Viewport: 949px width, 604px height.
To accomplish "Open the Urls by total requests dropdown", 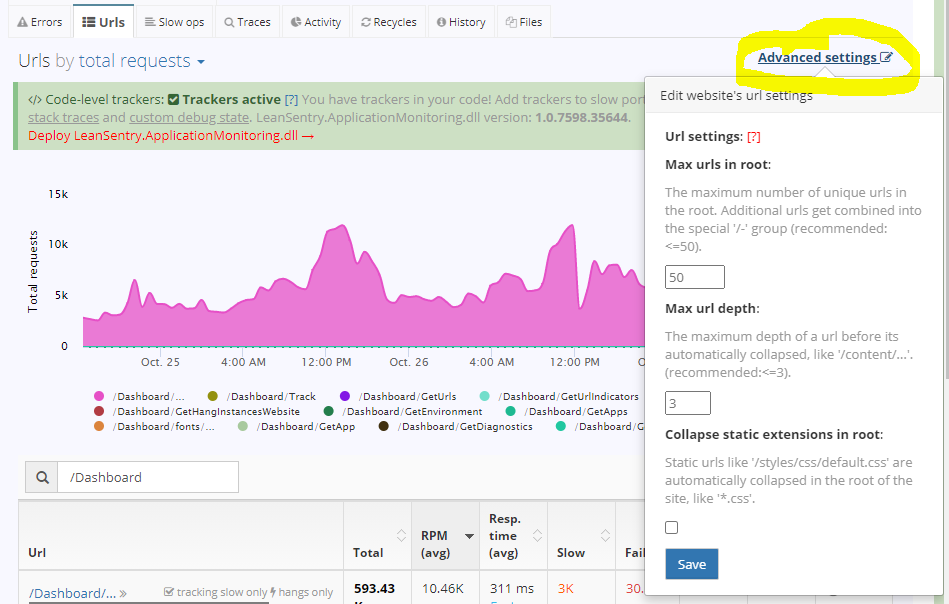I will (x=201, y=62).
